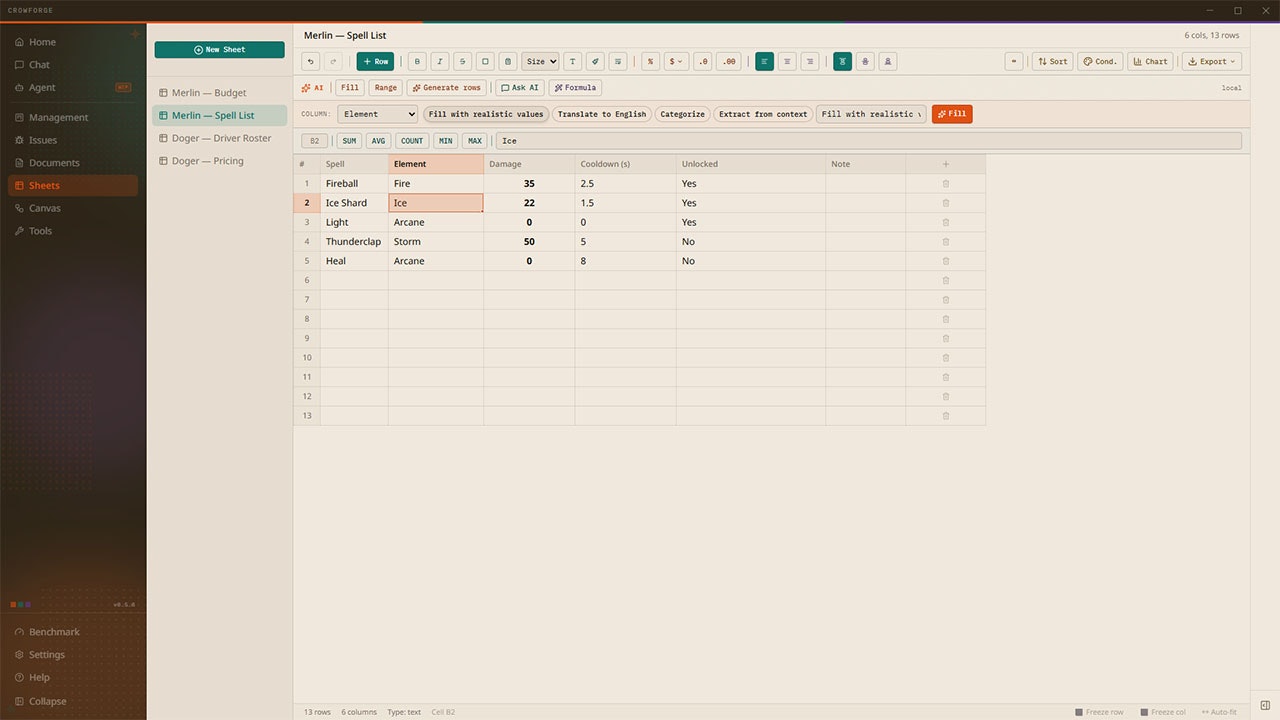Open Help page
This screenshot has height=720, width=1280.
pos(73,678)
